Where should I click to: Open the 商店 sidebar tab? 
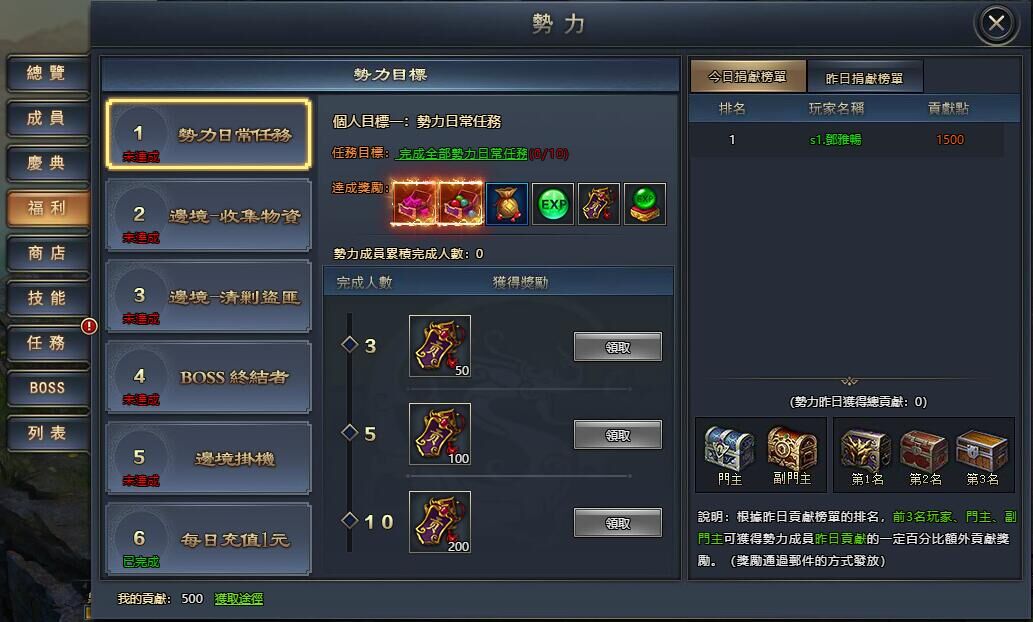[47, 253]
